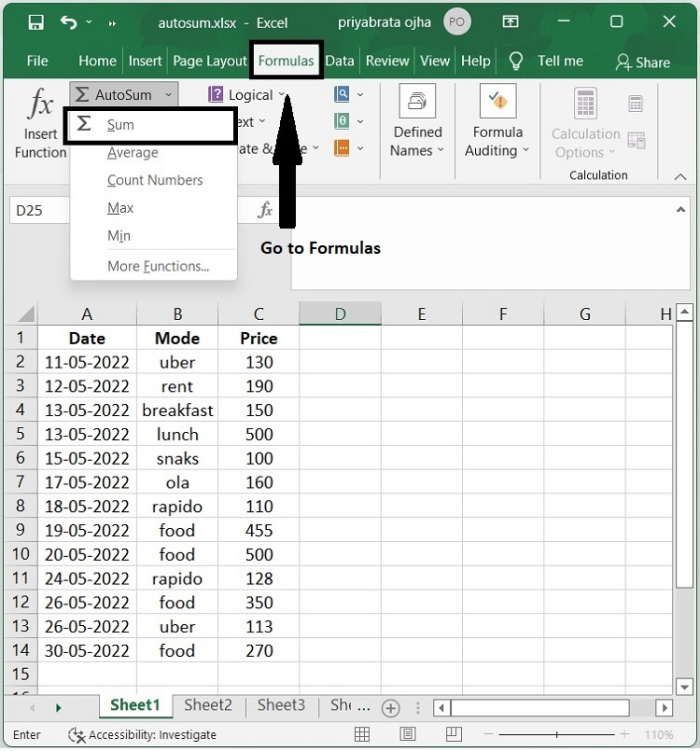Viewport: 700px width, 751px height.
Task: Open the File tab
Action: pos(37,61)
